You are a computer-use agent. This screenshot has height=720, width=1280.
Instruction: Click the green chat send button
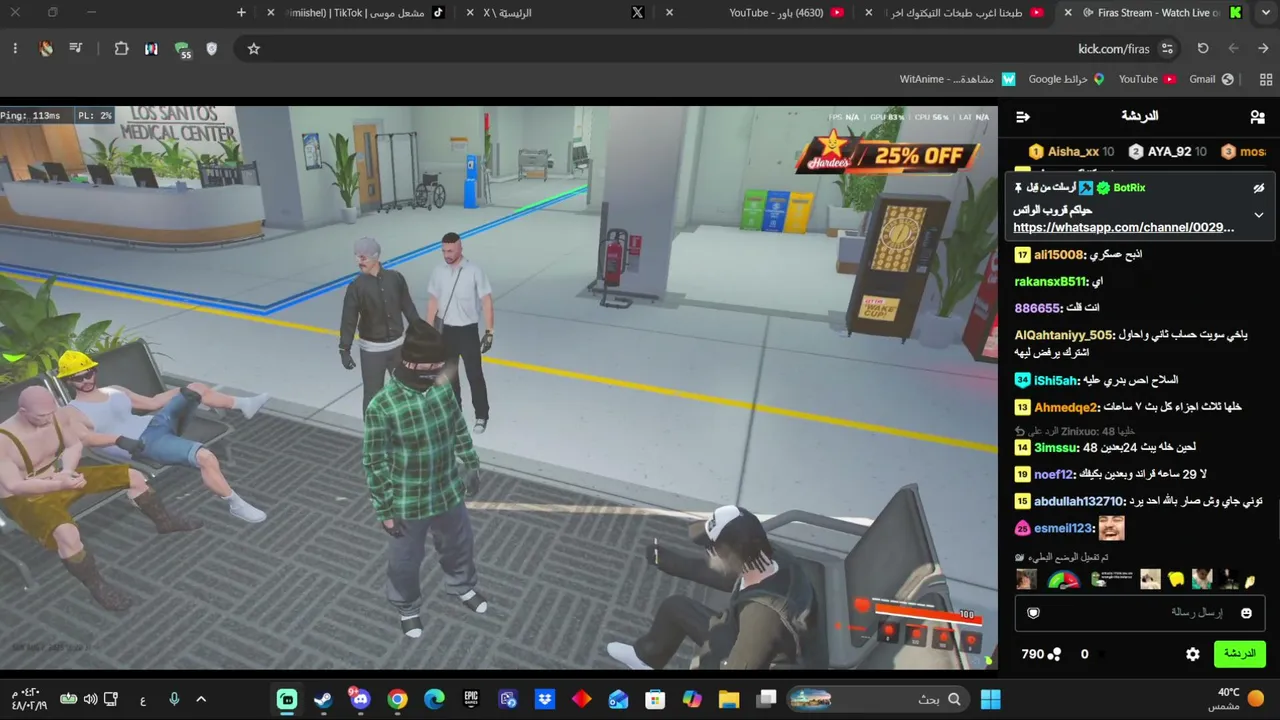pos(1239,654)
